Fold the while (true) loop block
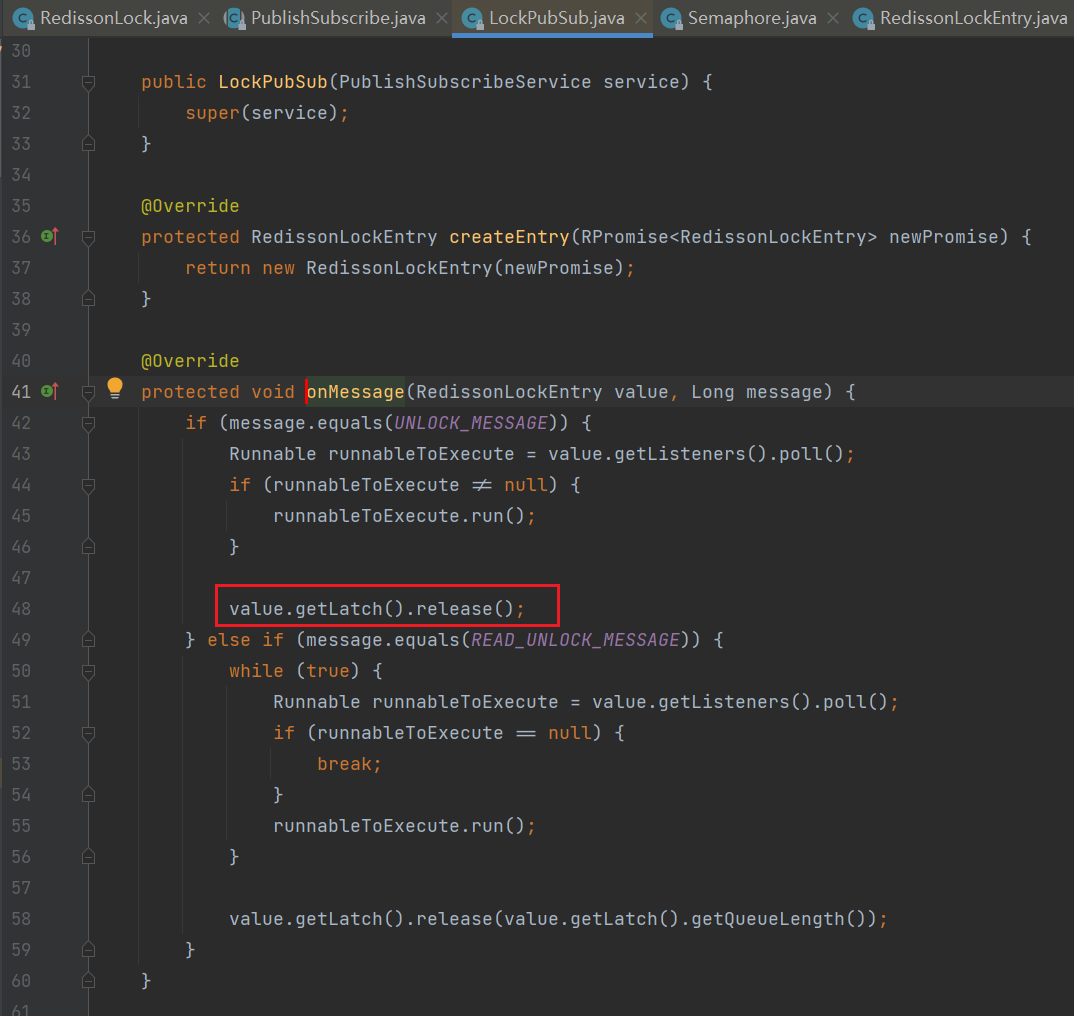 click(88, 671)
